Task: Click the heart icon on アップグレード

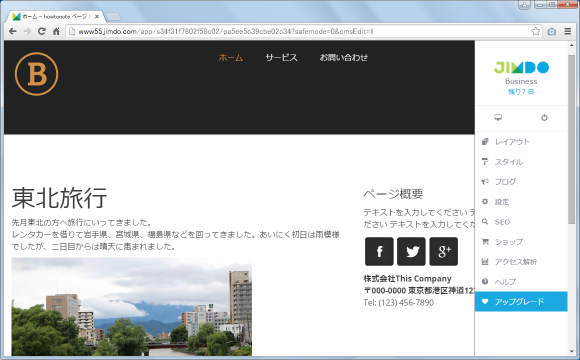Action: [485, 302]
